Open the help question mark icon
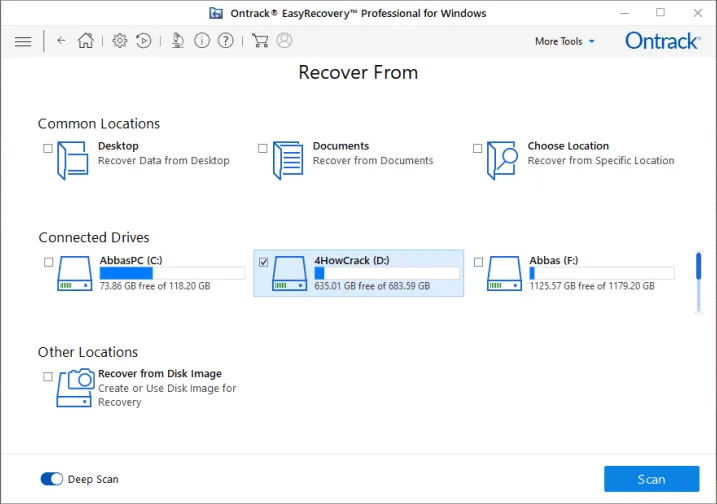 pos(225,41)
